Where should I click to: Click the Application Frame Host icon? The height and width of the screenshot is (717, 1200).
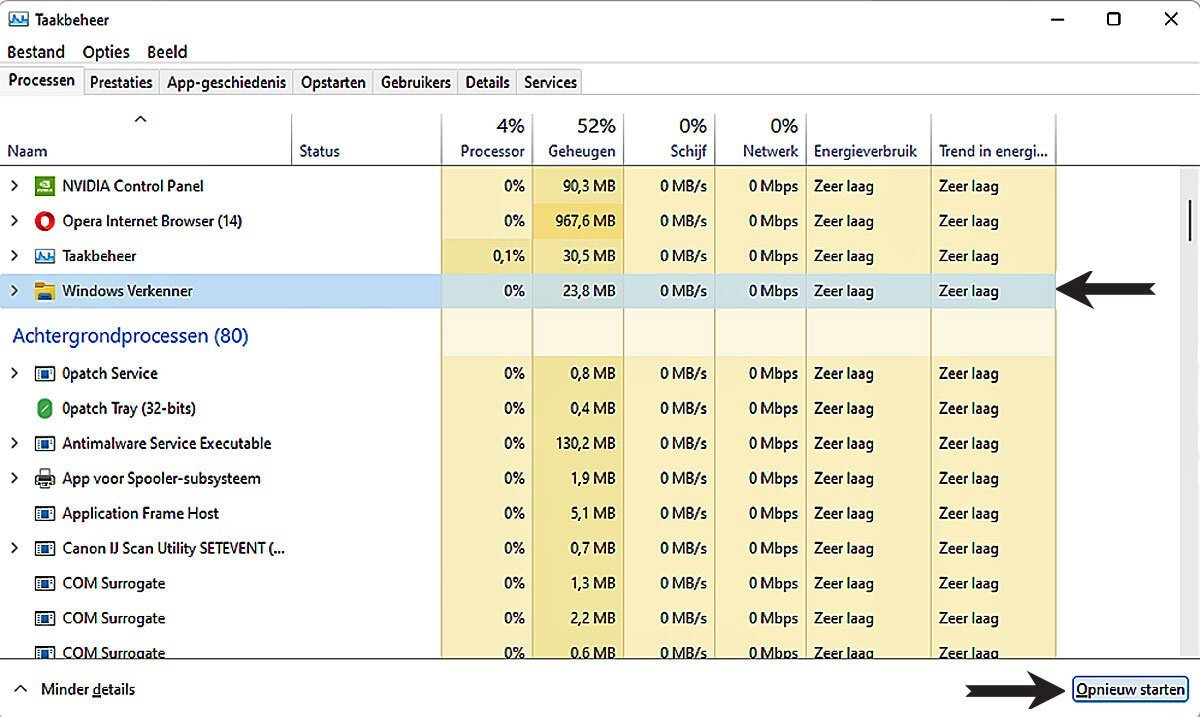tap(44, 514)
